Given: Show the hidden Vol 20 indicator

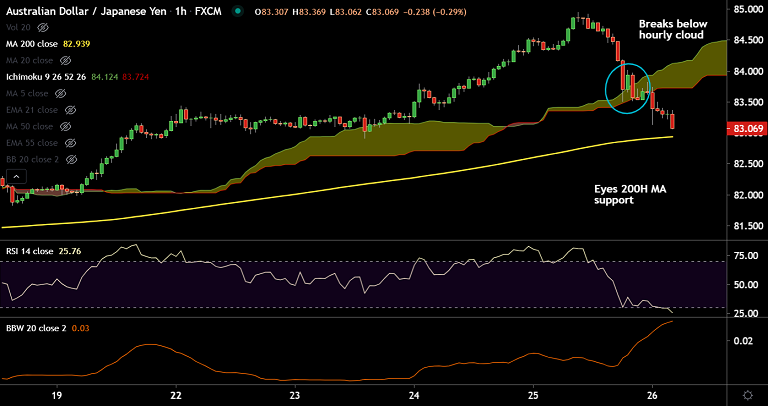Looking at the screenshot, I should (x=44, y=27).
